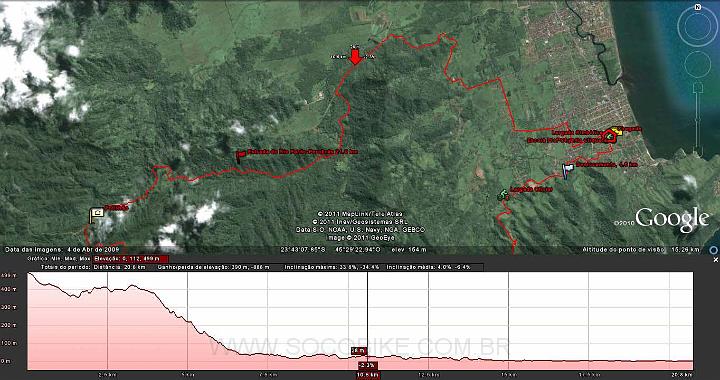
Task: Reset view to north with N compass button
Action: (x=698, y=7)
